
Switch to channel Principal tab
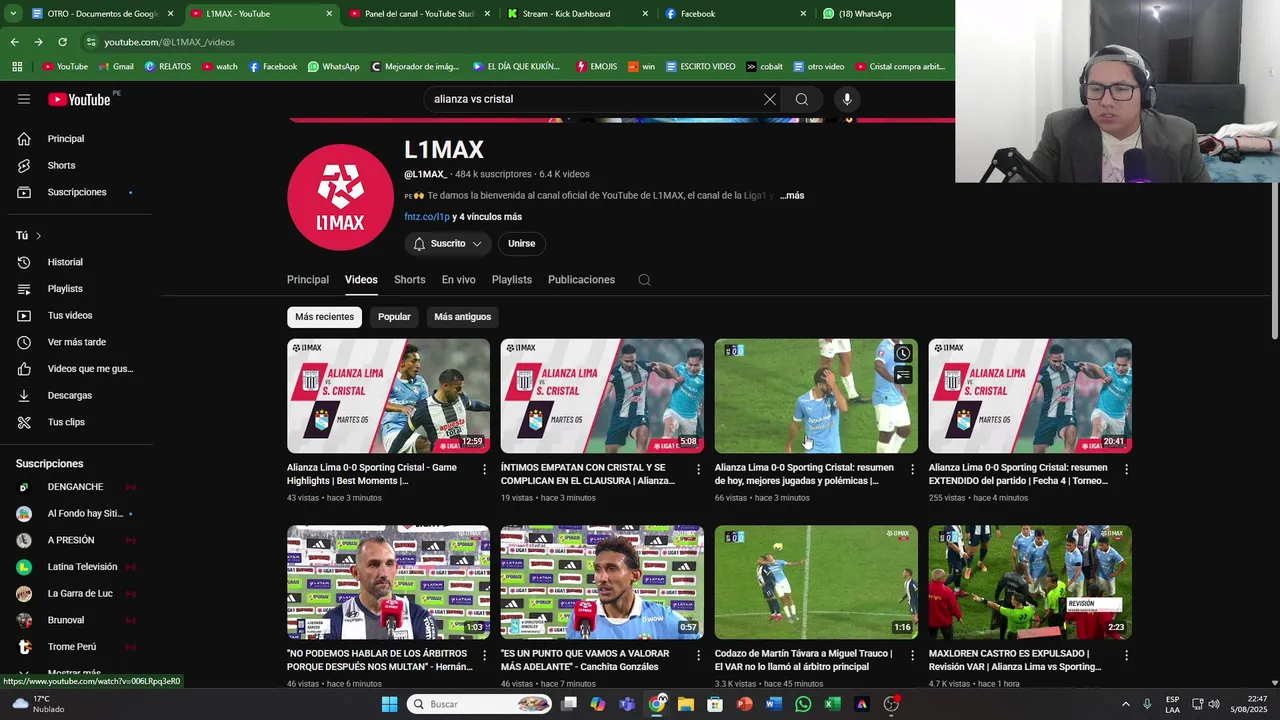308,280
